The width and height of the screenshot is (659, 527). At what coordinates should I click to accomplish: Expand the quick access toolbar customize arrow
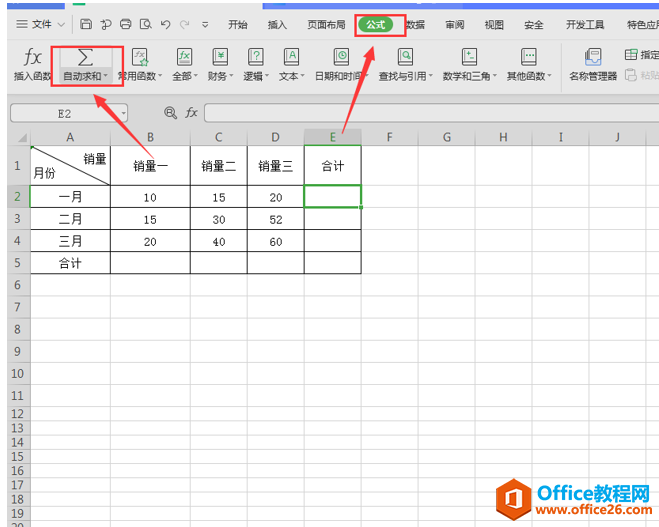tap(205, 25)
